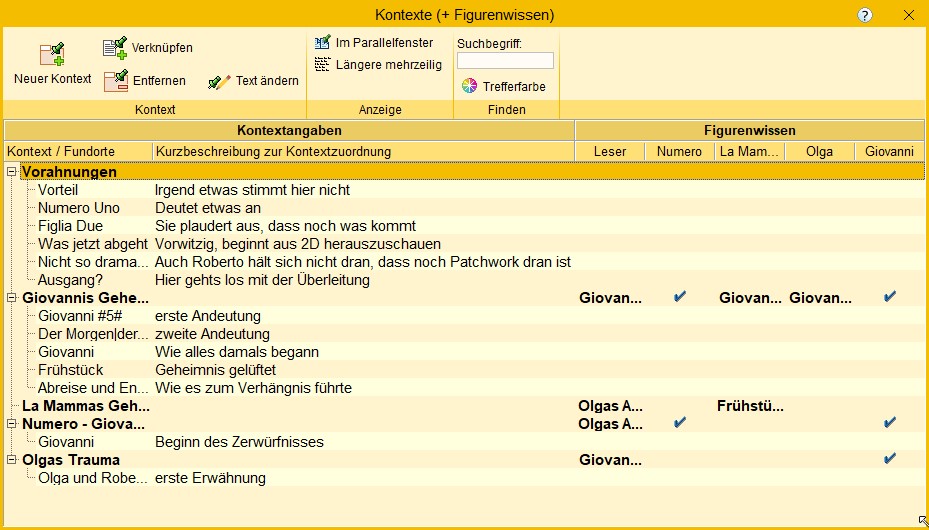Click the Figurenwissen group header
The image size is (929, 530).
pyautogui.click(x=750, y=130)
